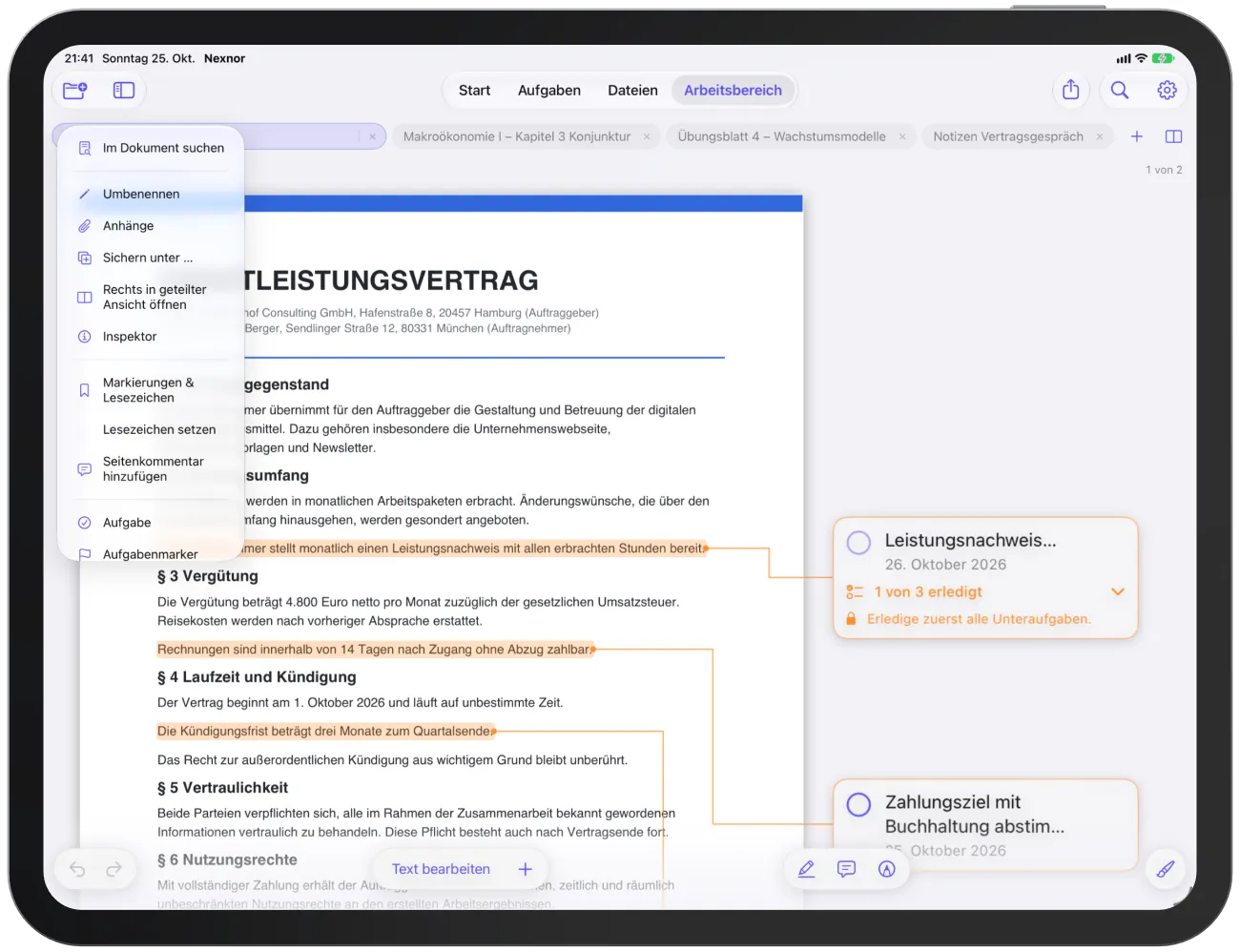Select the comment annotation tool
The width and height of the screenshot is (1240, 952).
point(846,869)
